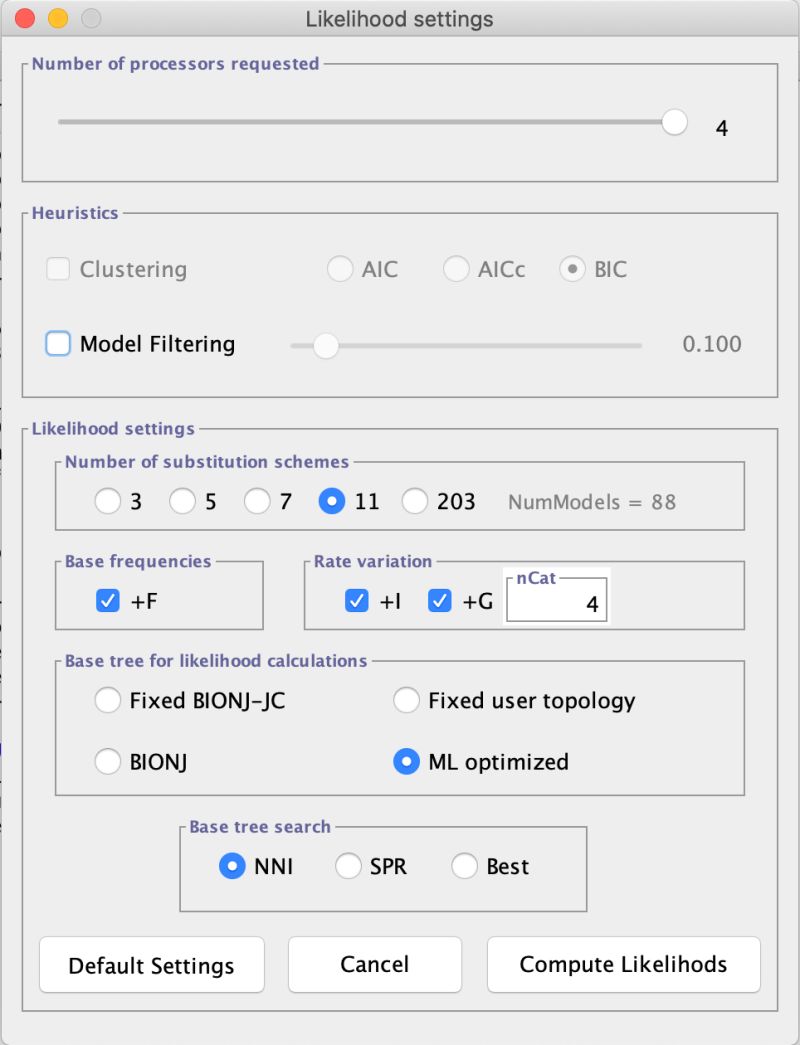The image size is (800, 1045).
Task: Select the AICc heuristic criterion
Action: click(456, 269)
